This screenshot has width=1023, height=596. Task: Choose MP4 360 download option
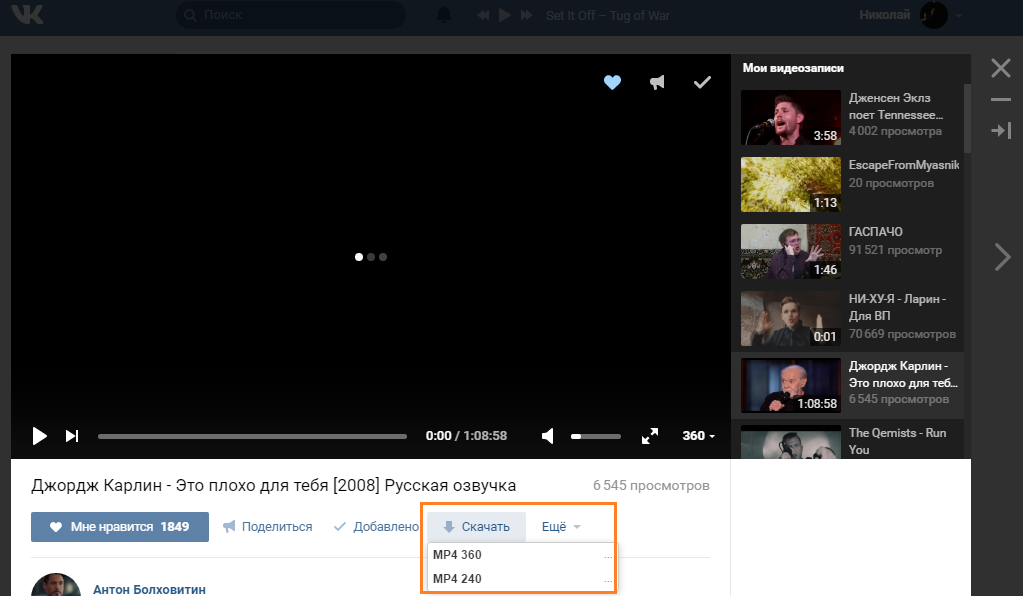pyautogui.click(x=521, y=555)
